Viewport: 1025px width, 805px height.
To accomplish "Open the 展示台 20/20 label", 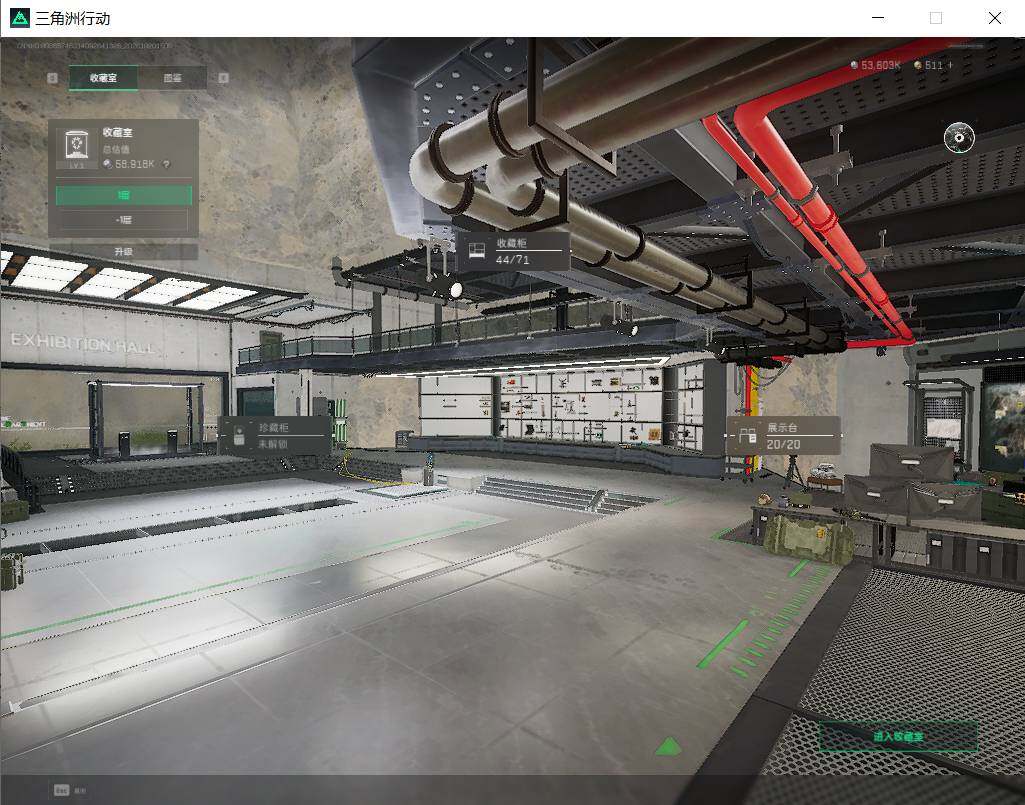I will click(783, 436).
